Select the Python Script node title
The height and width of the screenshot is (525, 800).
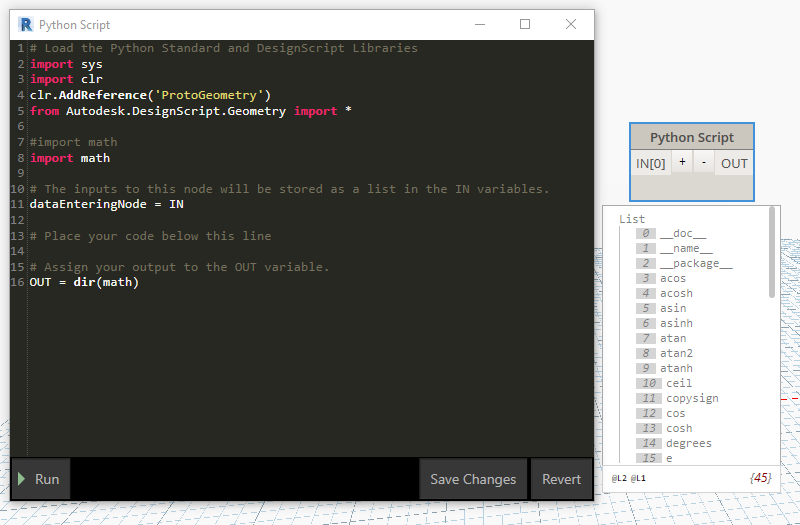point(691,137)
